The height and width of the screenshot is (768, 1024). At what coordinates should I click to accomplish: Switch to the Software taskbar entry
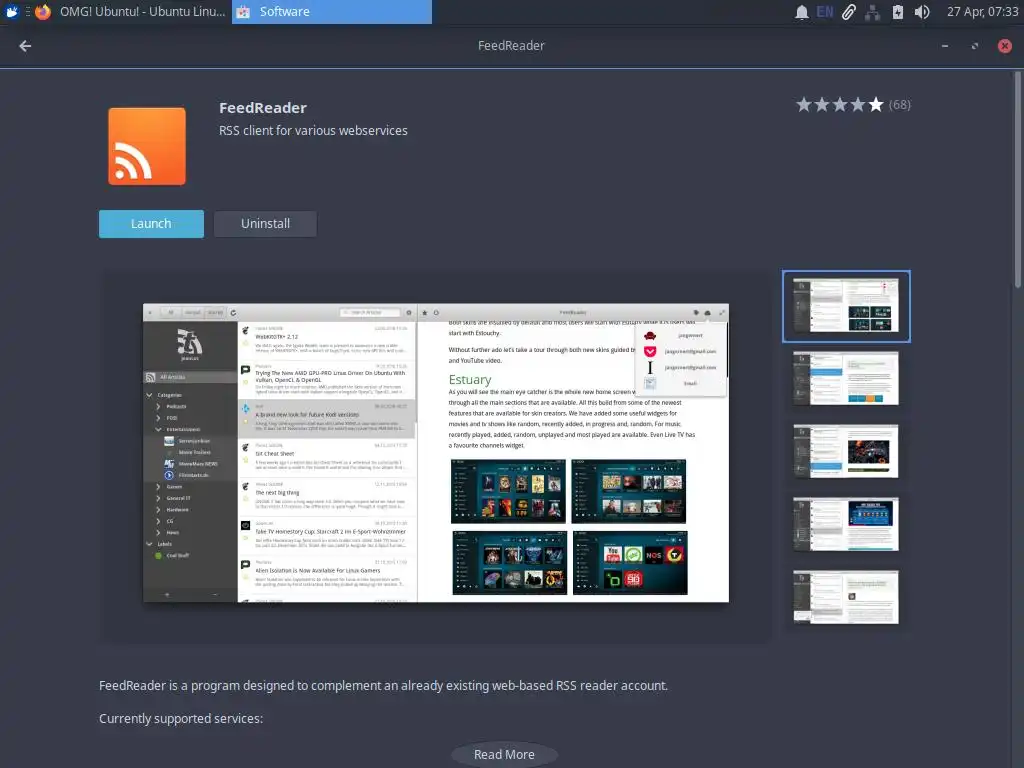pyautogui.click(x=332, y=12)
